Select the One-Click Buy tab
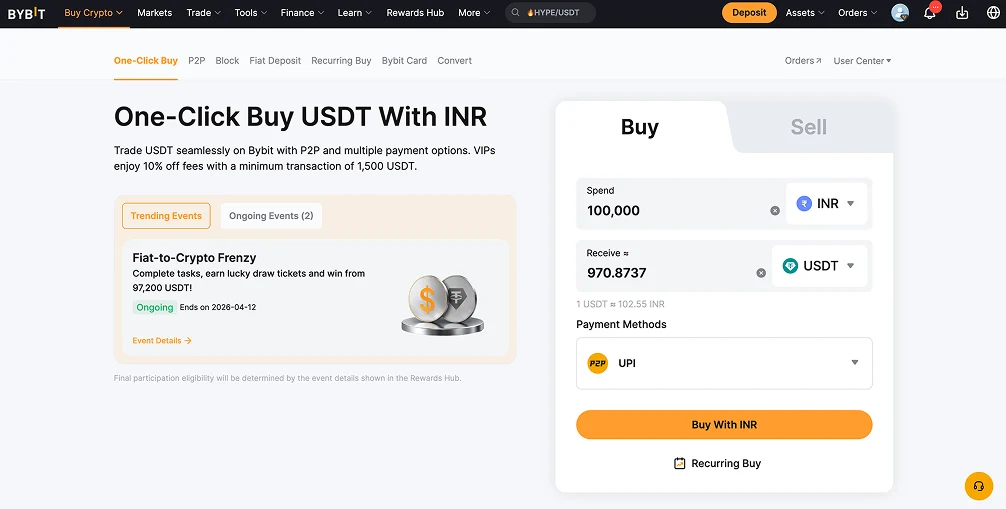 [146, 61]
